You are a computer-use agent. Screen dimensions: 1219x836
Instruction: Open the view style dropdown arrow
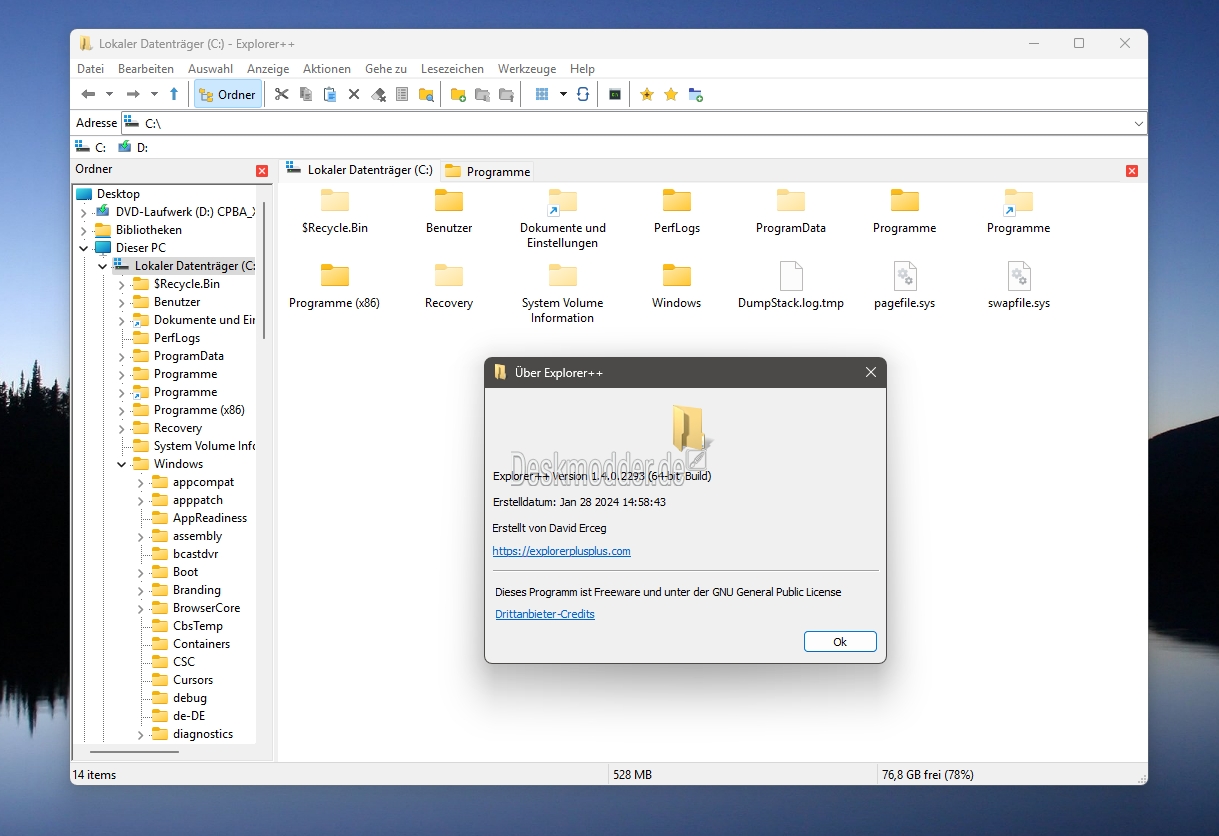pyautogui.click(x=563, y=94)
